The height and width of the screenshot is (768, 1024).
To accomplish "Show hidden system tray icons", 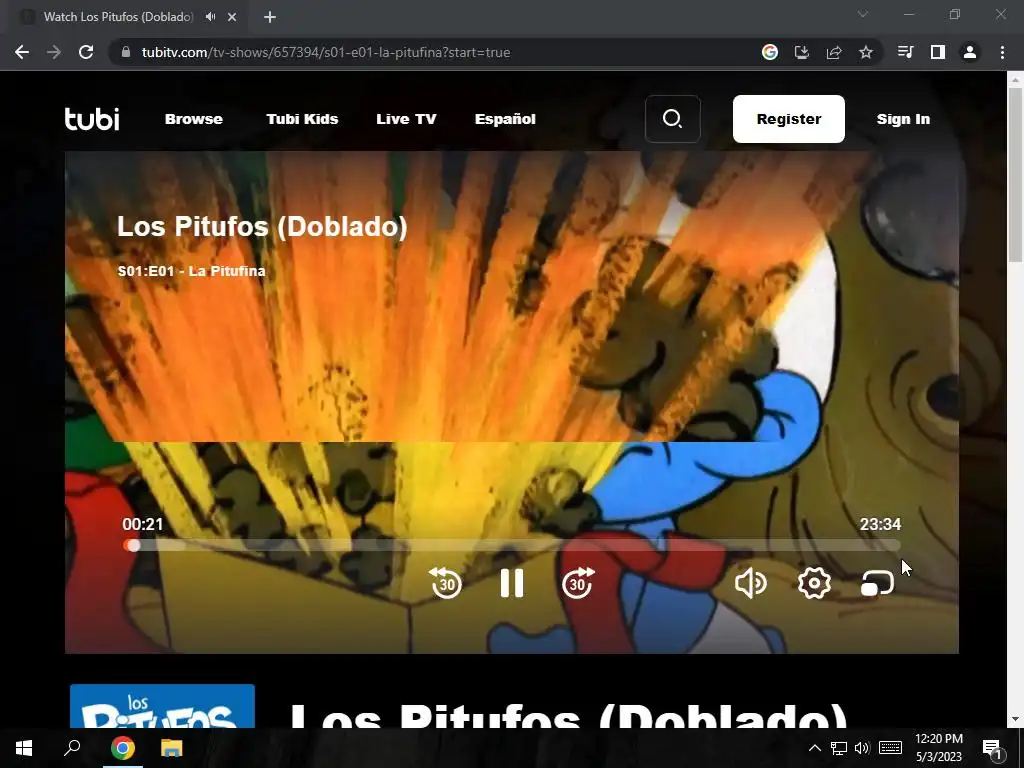I will pos(814,748).
